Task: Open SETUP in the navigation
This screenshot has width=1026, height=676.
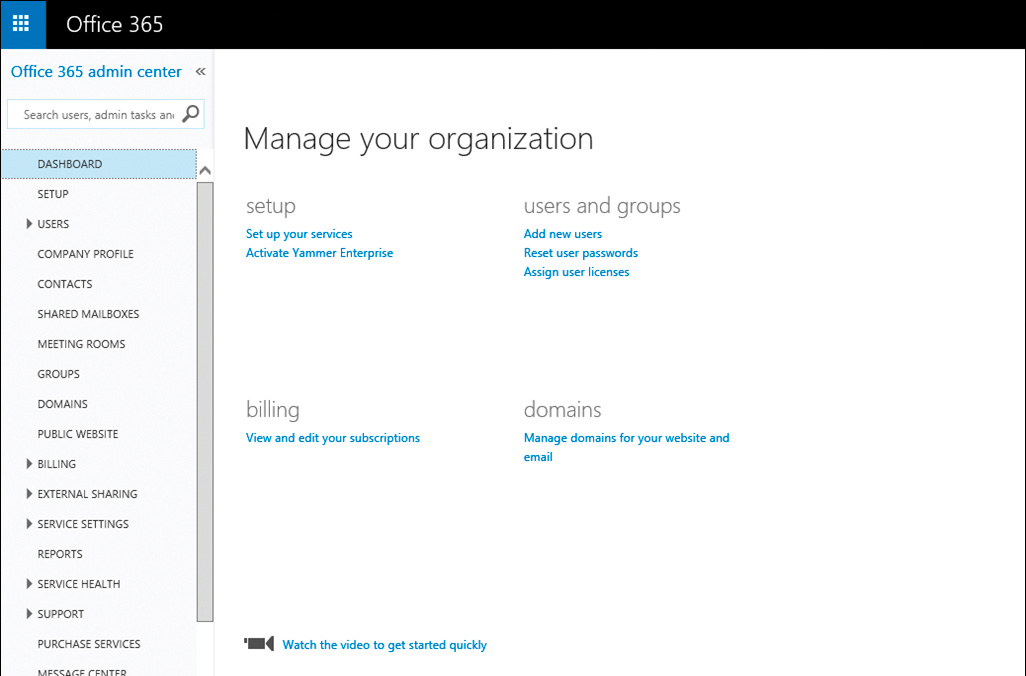Action: pyautogui.click(x=53, y=194)
